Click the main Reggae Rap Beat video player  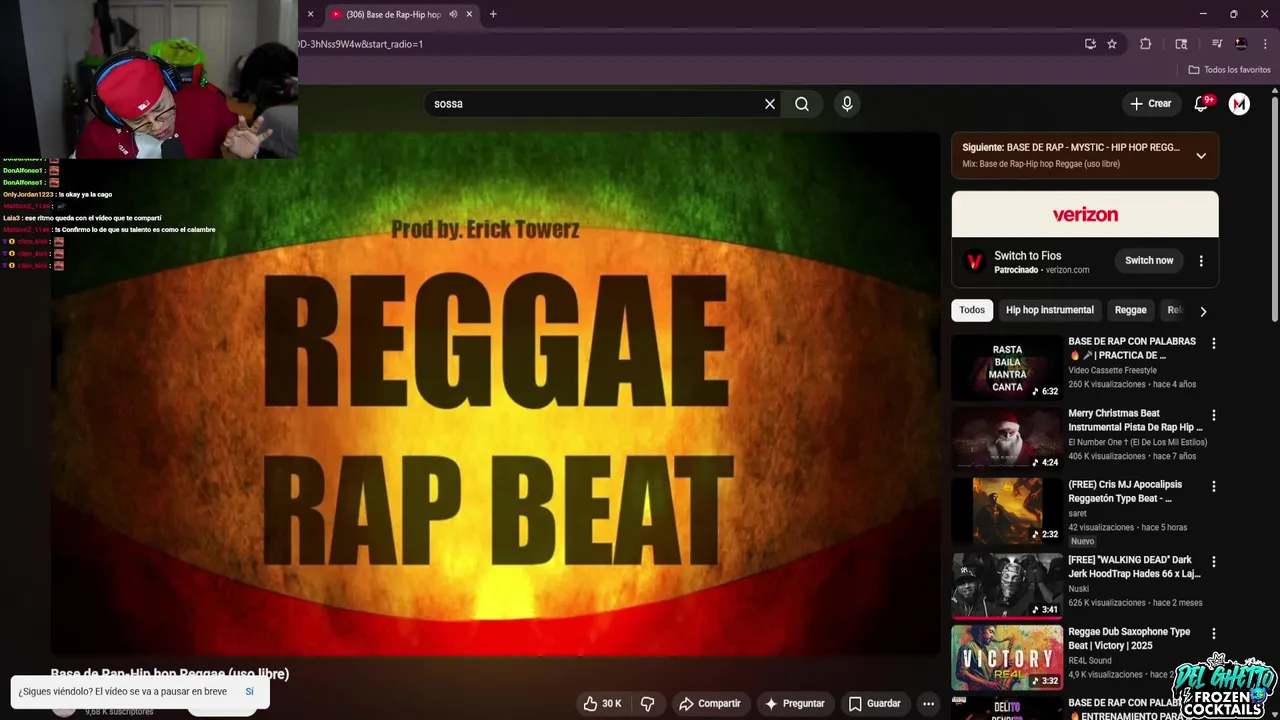[495, 394]
